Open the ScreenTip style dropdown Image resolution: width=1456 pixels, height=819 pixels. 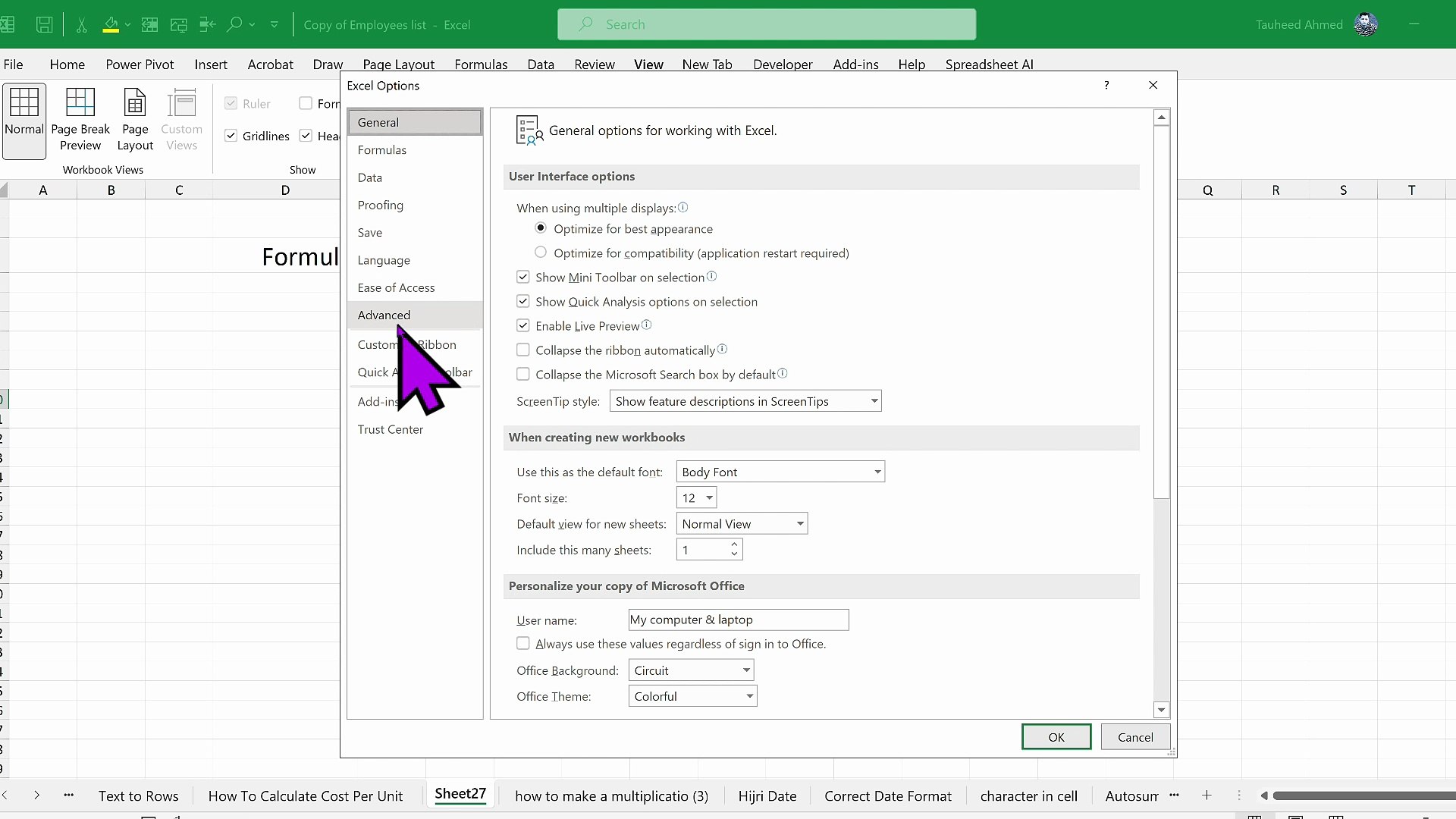point(745,401)
